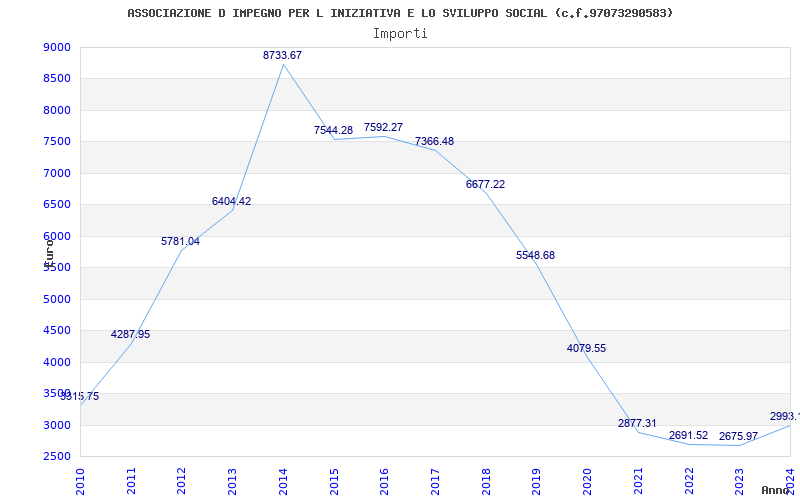Image resolution: width=800 pixels, height=500 pixels.
Task: Select data label 7592.27
Action: click(x=383, y=127)
